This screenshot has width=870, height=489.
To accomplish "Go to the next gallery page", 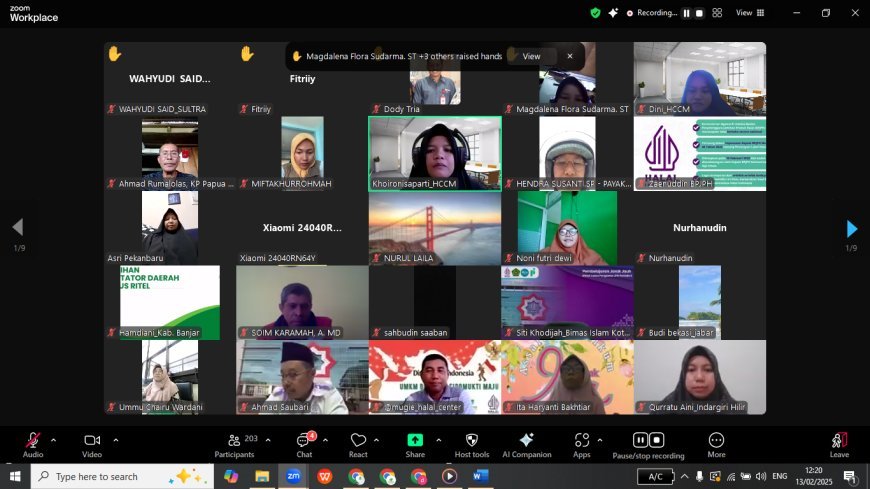I will coord(852,229).
